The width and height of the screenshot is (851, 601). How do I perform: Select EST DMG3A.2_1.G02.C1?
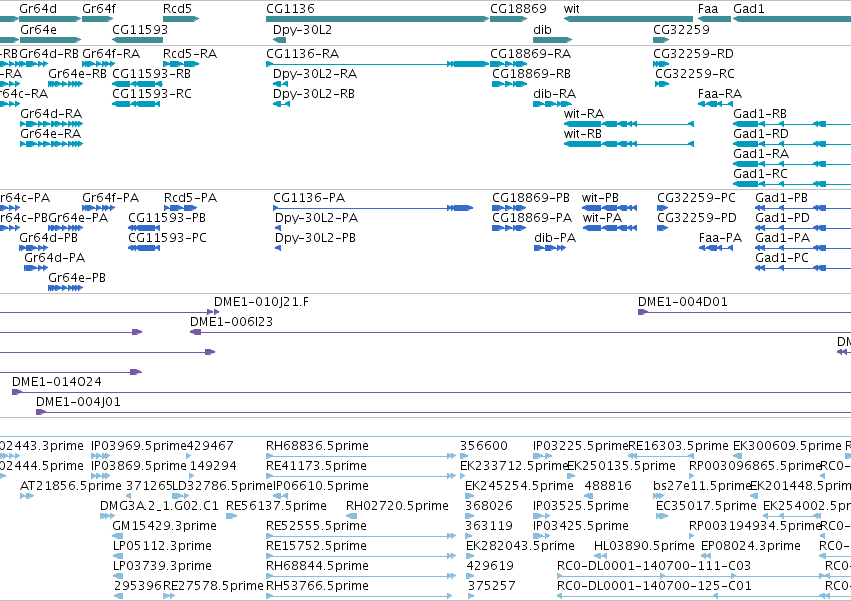click(x=159, y=506)
